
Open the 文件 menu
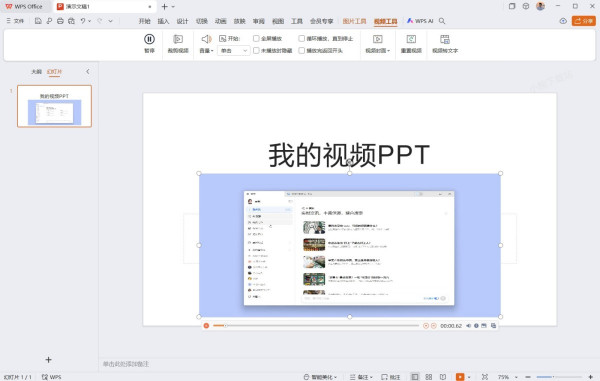[x=15, y=21]
